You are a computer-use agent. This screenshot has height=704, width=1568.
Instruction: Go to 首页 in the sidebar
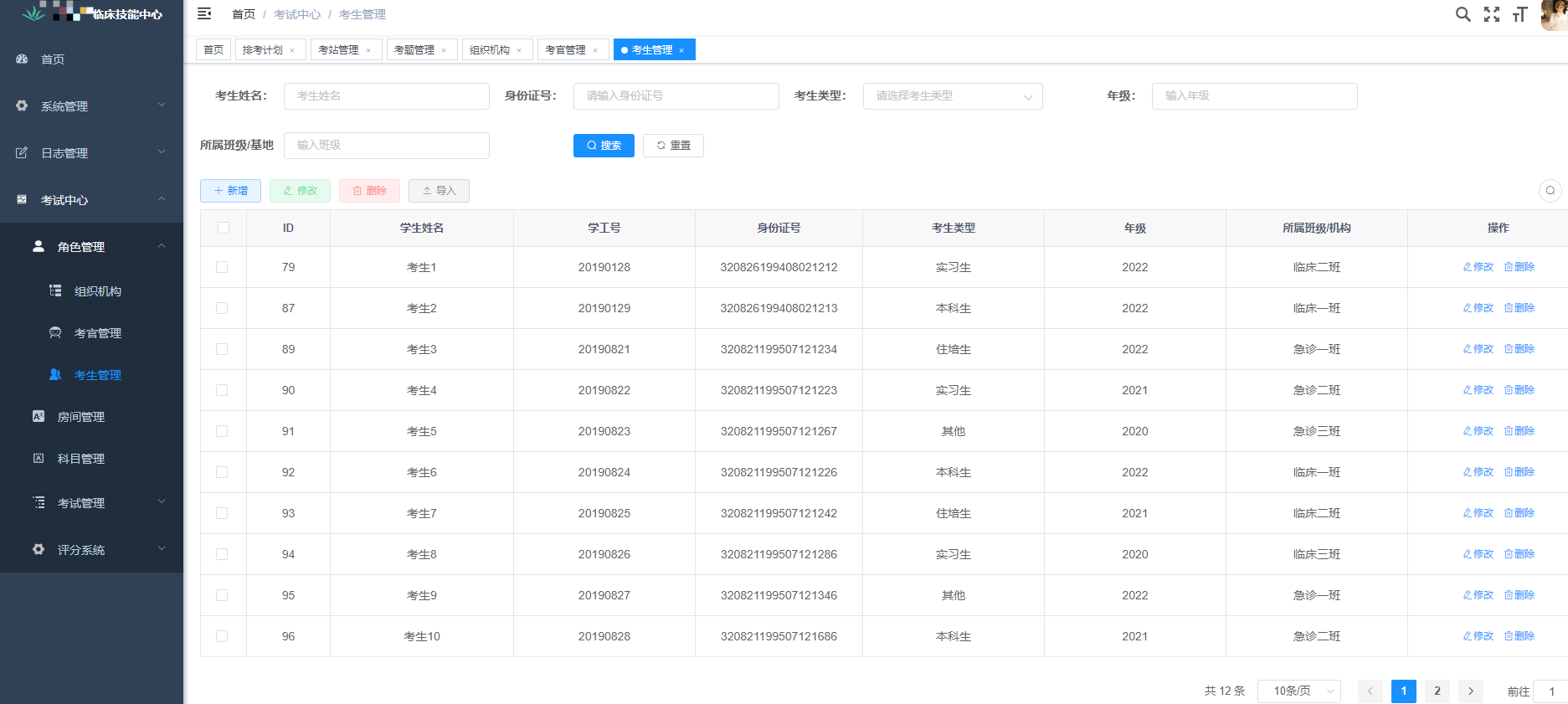coord(53,59)
